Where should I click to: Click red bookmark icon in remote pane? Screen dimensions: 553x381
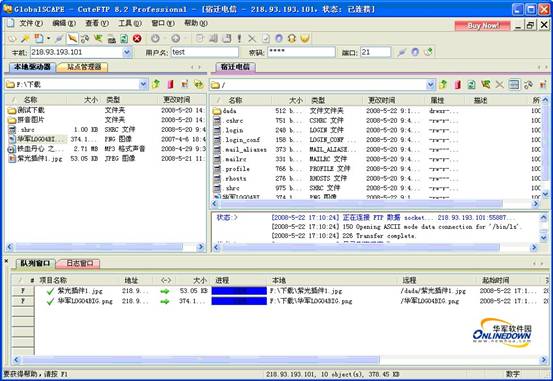click(458, 85)
